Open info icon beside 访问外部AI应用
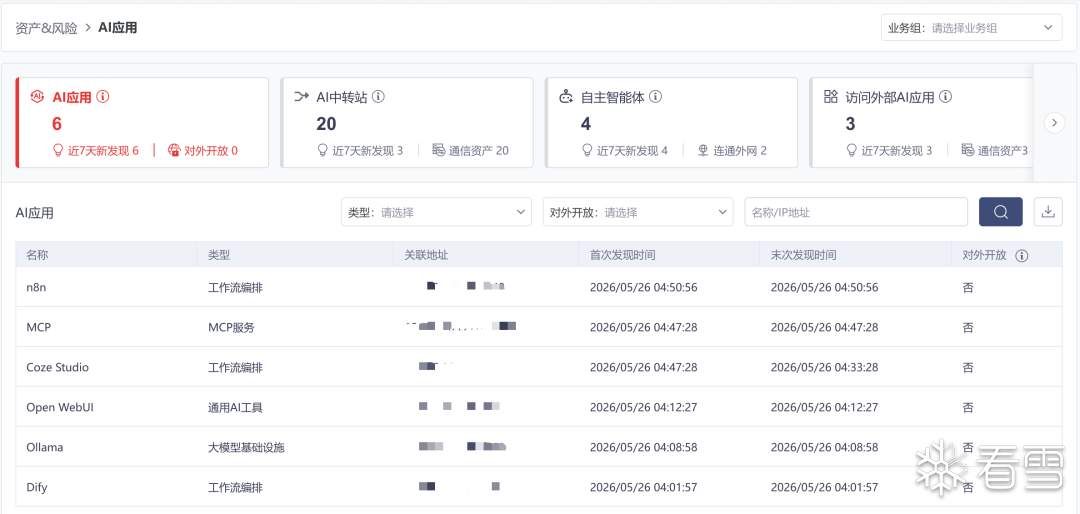 [946, 97]
